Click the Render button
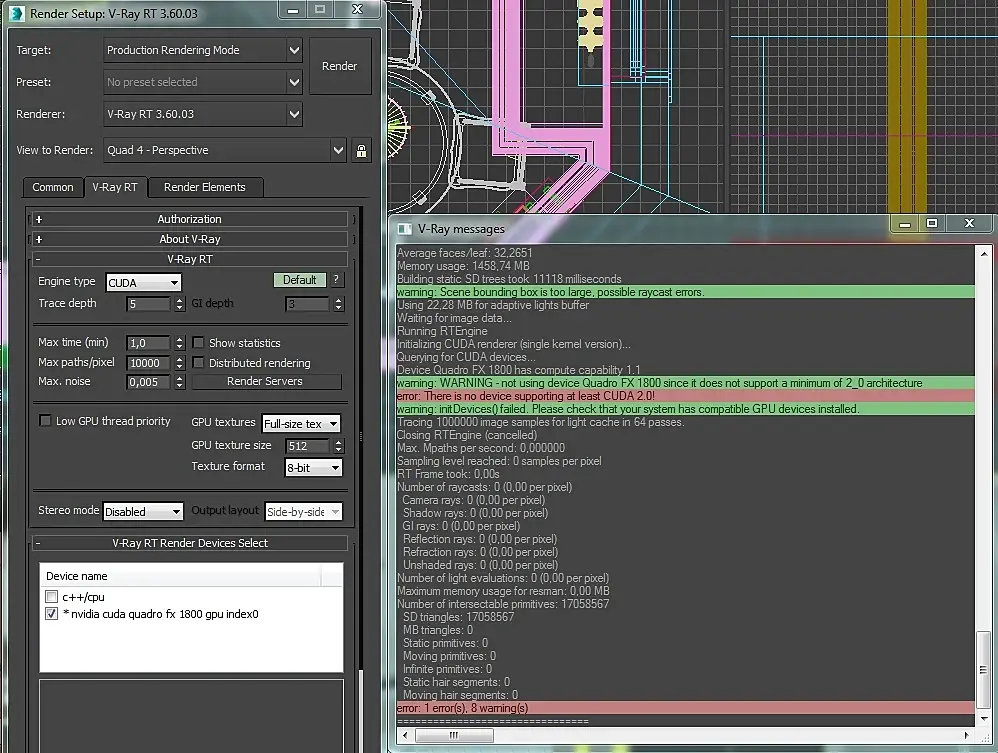Image resolution: width=998 pixels, height=753 pixels. (340, 66)
